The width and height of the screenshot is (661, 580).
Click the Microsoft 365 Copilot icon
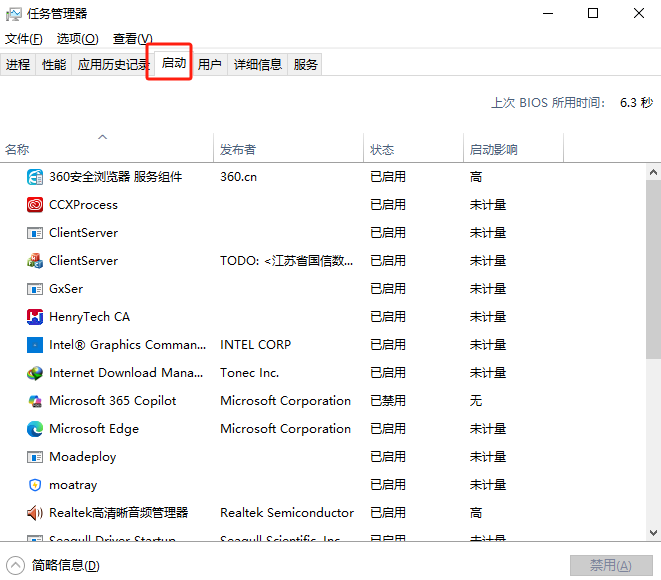coord(35,401)
